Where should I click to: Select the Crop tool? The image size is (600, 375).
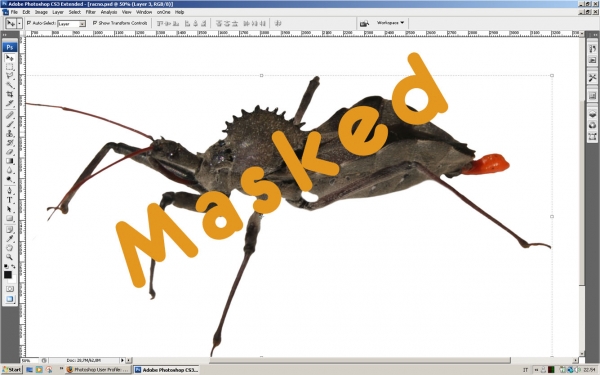point(10,94)
